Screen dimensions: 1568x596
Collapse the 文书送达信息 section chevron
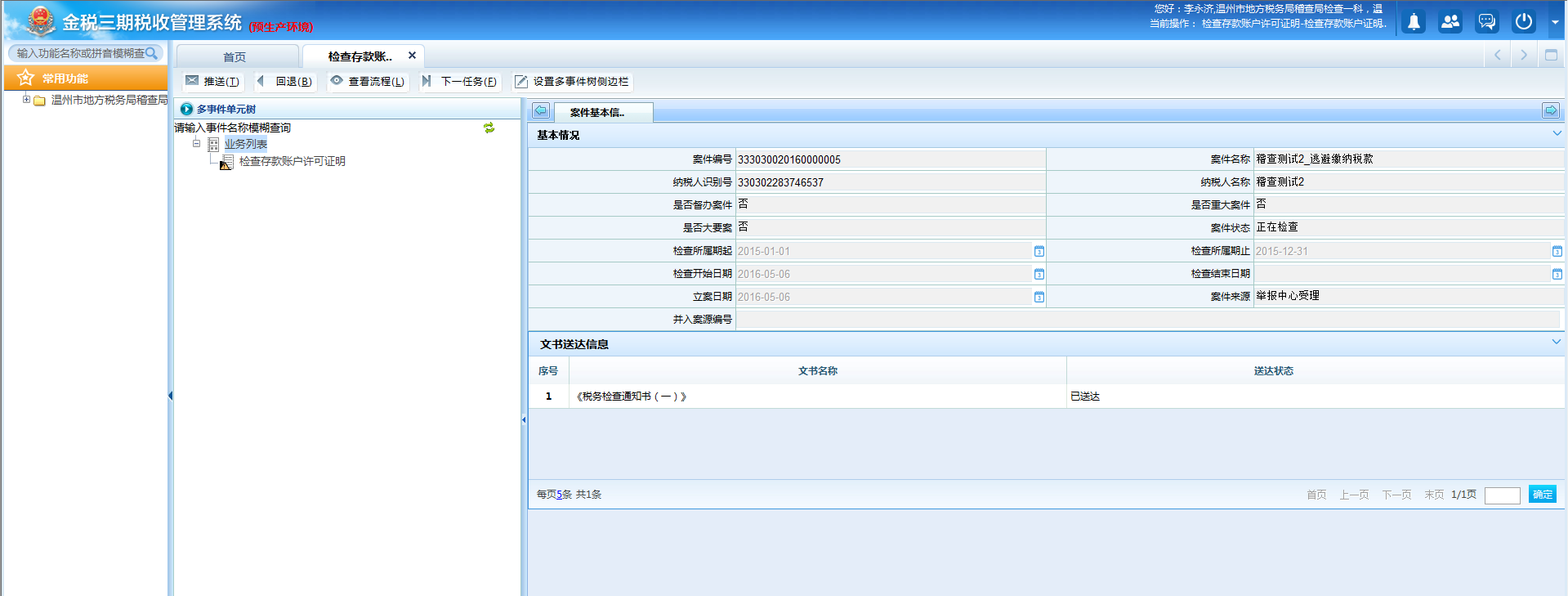[x=1557, y=342]
